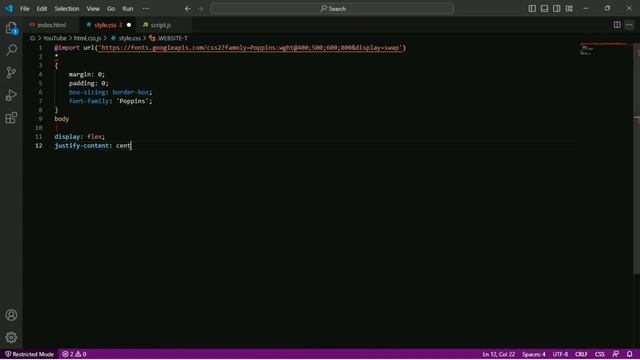Screen dimensions: 640x360
Task: Open Extensions view
Action: click(x=11, y=118)
